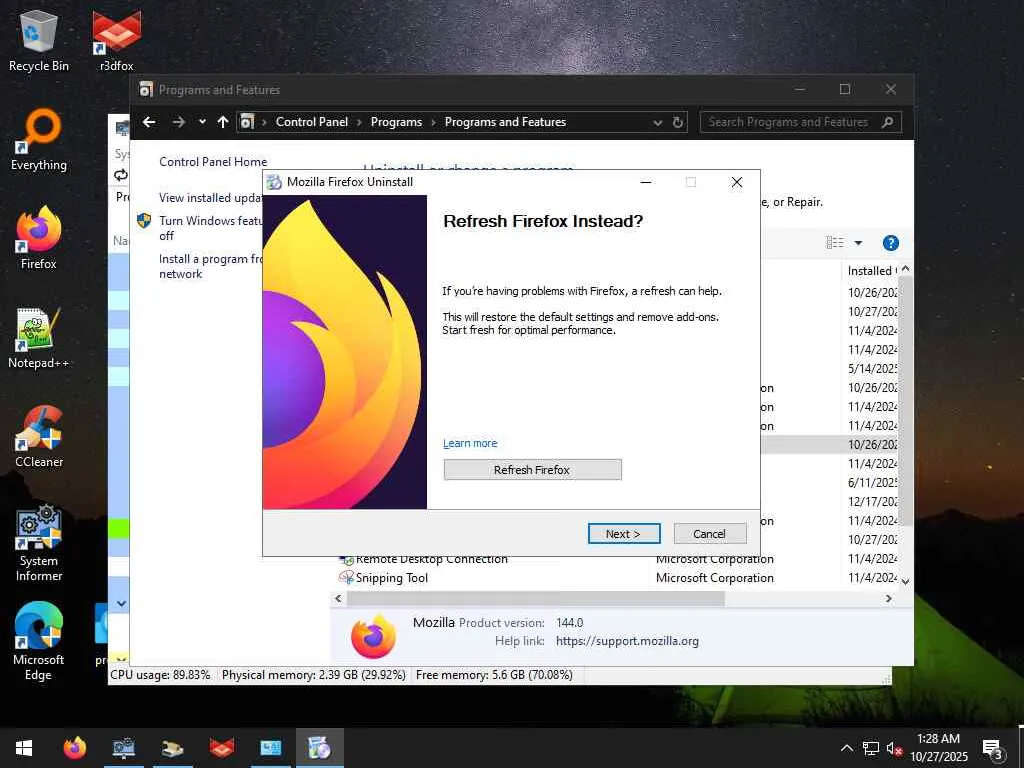Click the Programs and Features breadcrumb
Screen dimensions: 1024x768
[505, 122]
